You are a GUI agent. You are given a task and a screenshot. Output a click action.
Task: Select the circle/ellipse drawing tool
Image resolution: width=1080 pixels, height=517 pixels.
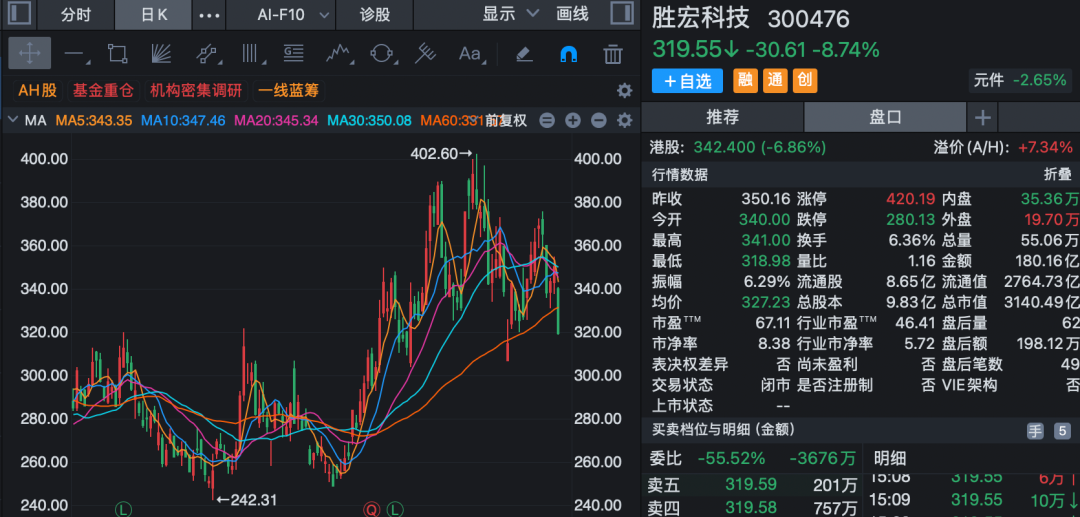(382, 53)
